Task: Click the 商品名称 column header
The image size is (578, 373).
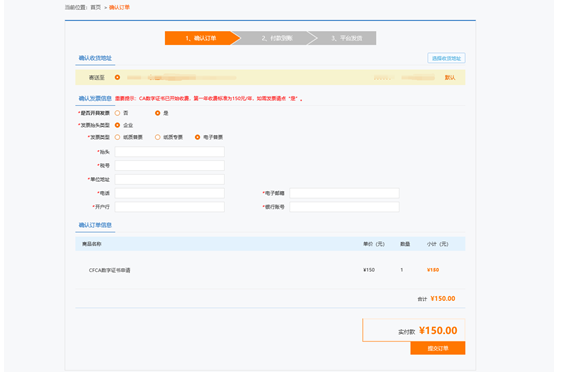Action: pos(92,244)
